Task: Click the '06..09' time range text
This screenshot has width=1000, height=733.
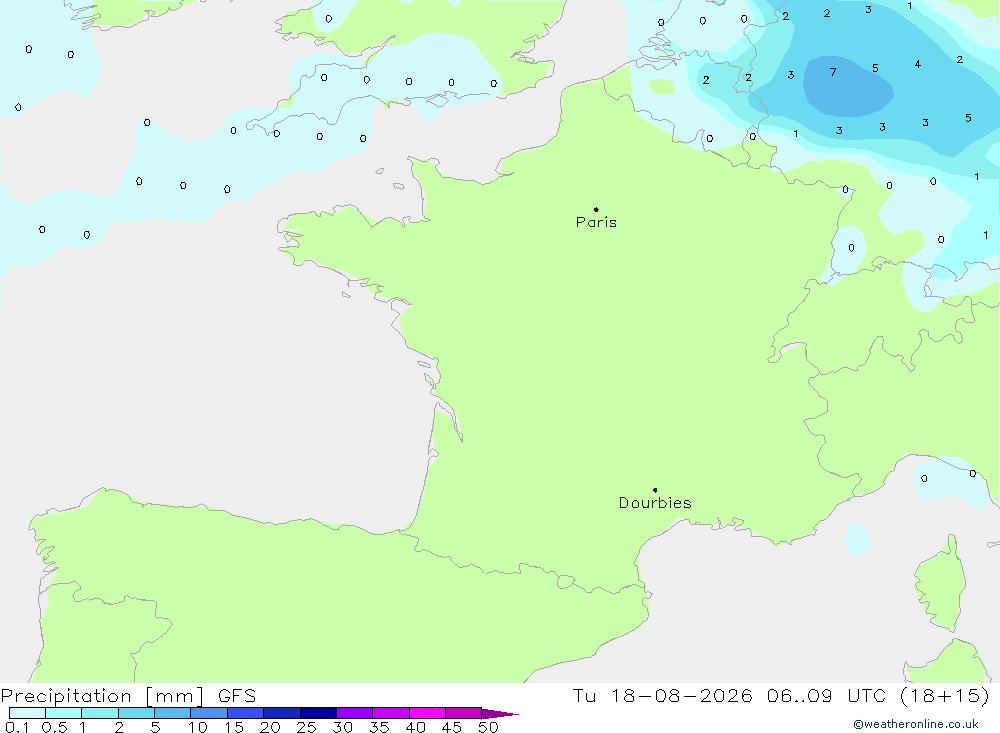Action: [x=800, y=695]
